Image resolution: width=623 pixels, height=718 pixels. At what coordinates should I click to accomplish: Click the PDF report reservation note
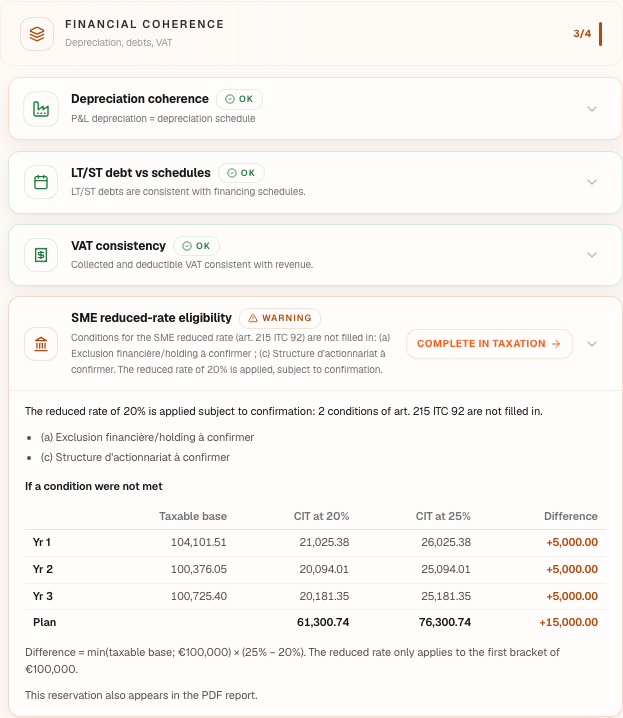(141, 696)
